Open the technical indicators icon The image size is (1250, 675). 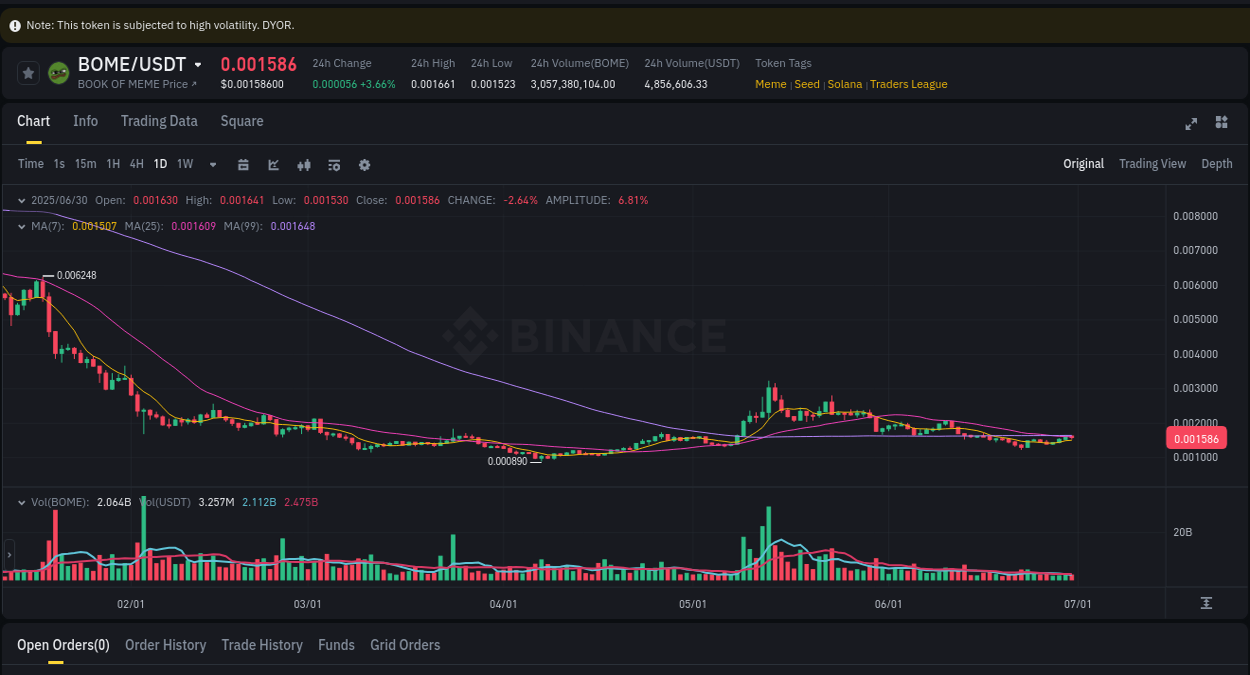pos(334,164)
